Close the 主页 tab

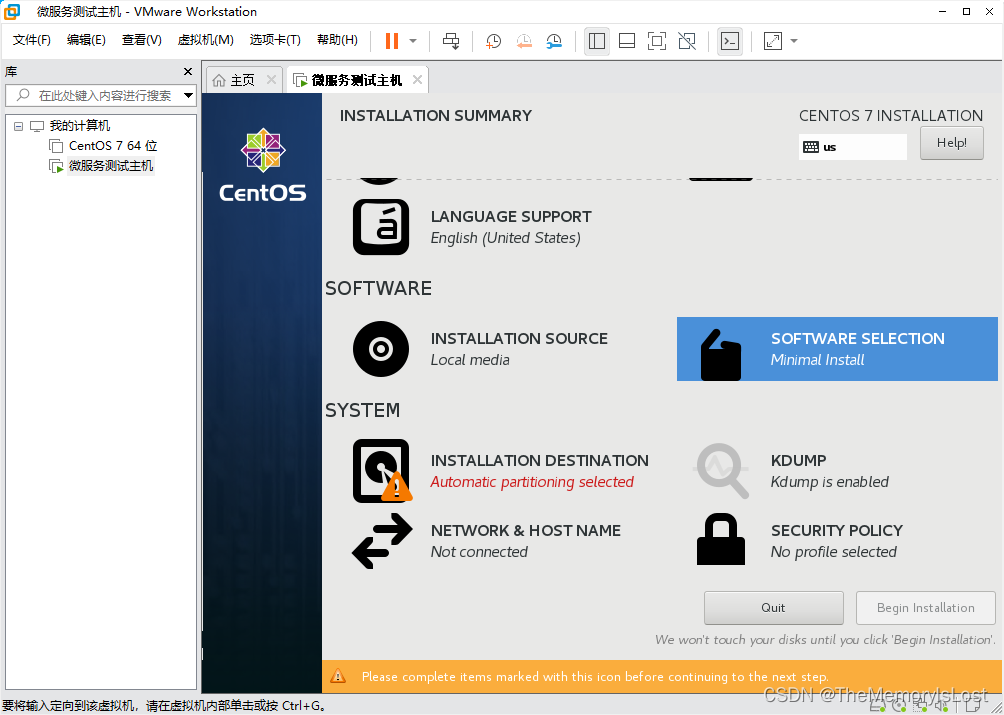click(271, 80)
